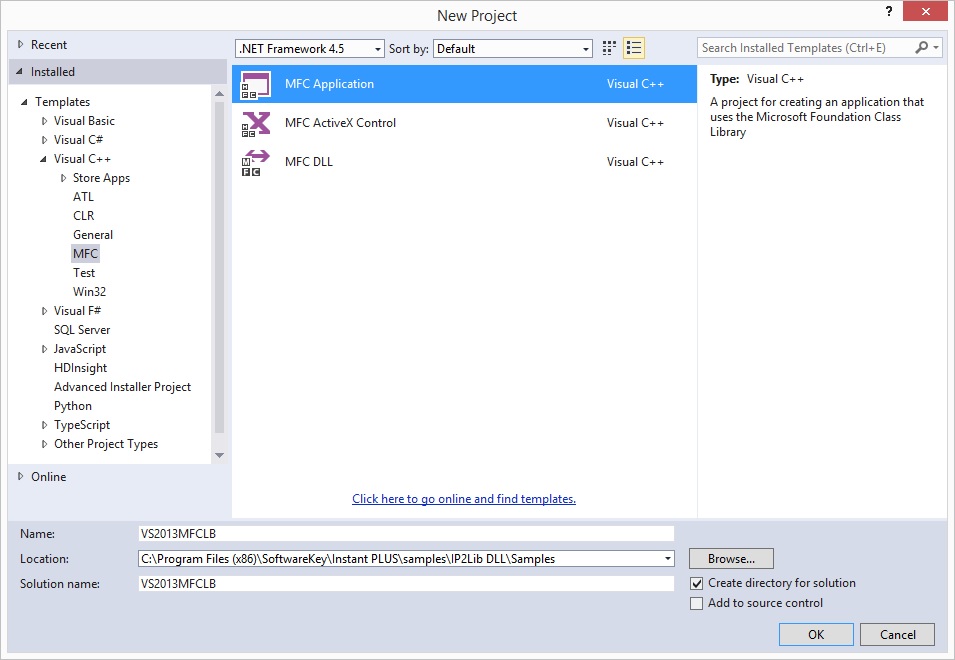Collapse the Templates tree node
This screenshot has width=955, height=660.
point(24,102)
